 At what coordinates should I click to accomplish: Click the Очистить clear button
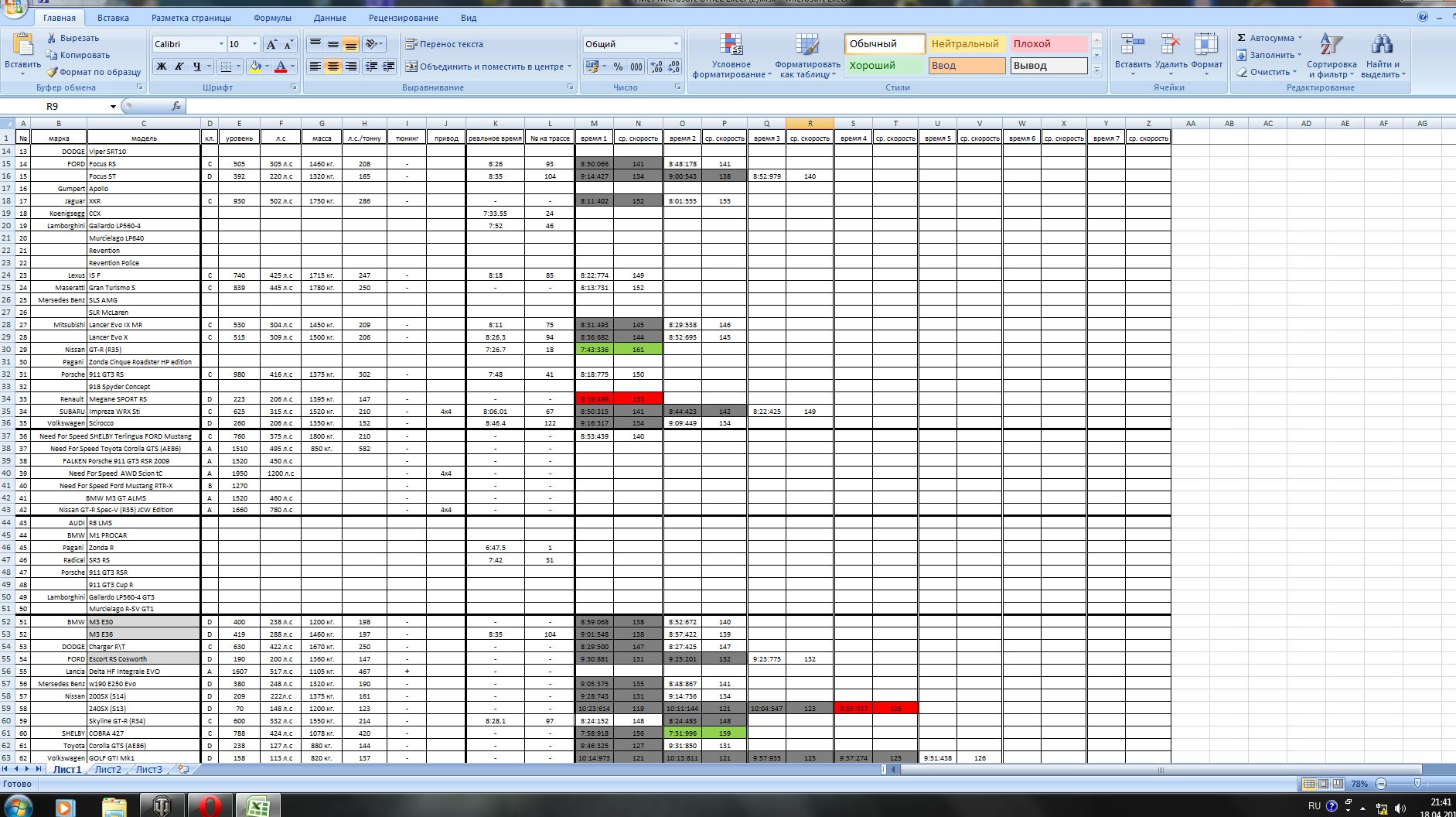1267,72
